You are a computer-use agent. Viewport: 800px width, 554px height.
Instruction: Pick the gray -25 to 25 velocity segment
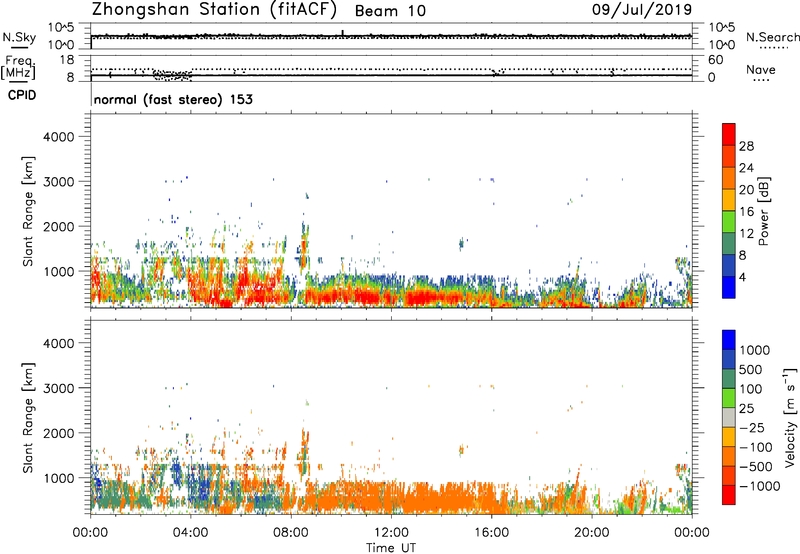[729, 418]
